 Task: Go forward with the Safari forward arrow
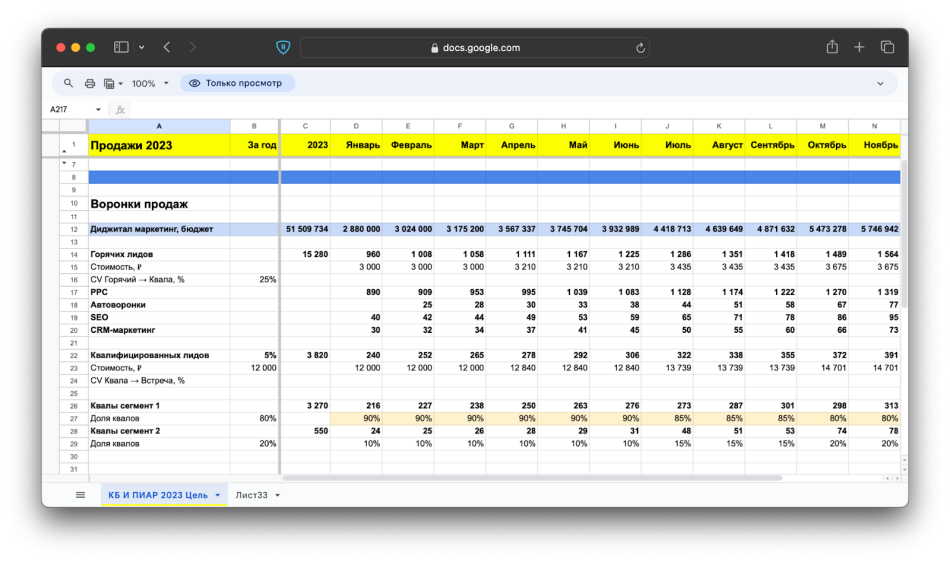click(193, 47)
